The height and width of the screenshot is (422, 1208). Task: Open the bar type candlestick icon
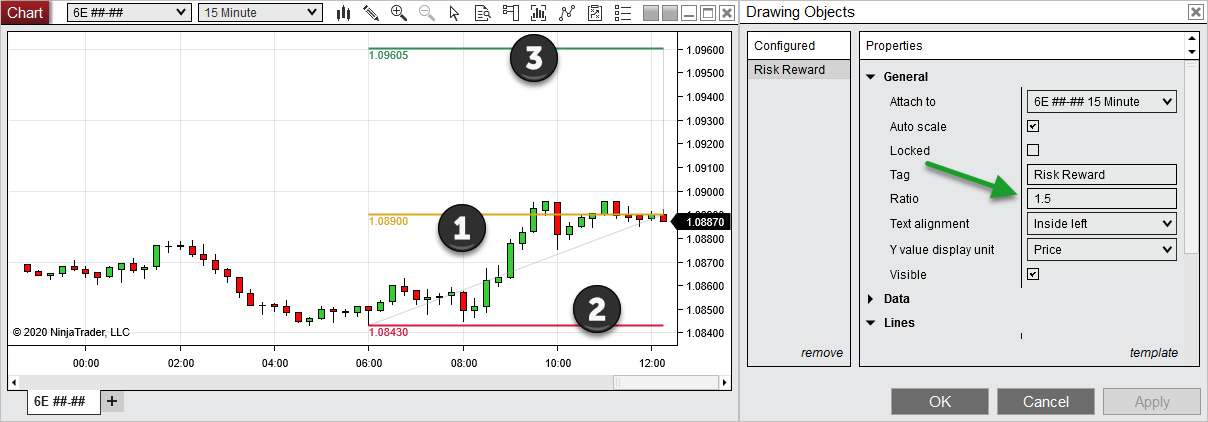pos(344,13)
